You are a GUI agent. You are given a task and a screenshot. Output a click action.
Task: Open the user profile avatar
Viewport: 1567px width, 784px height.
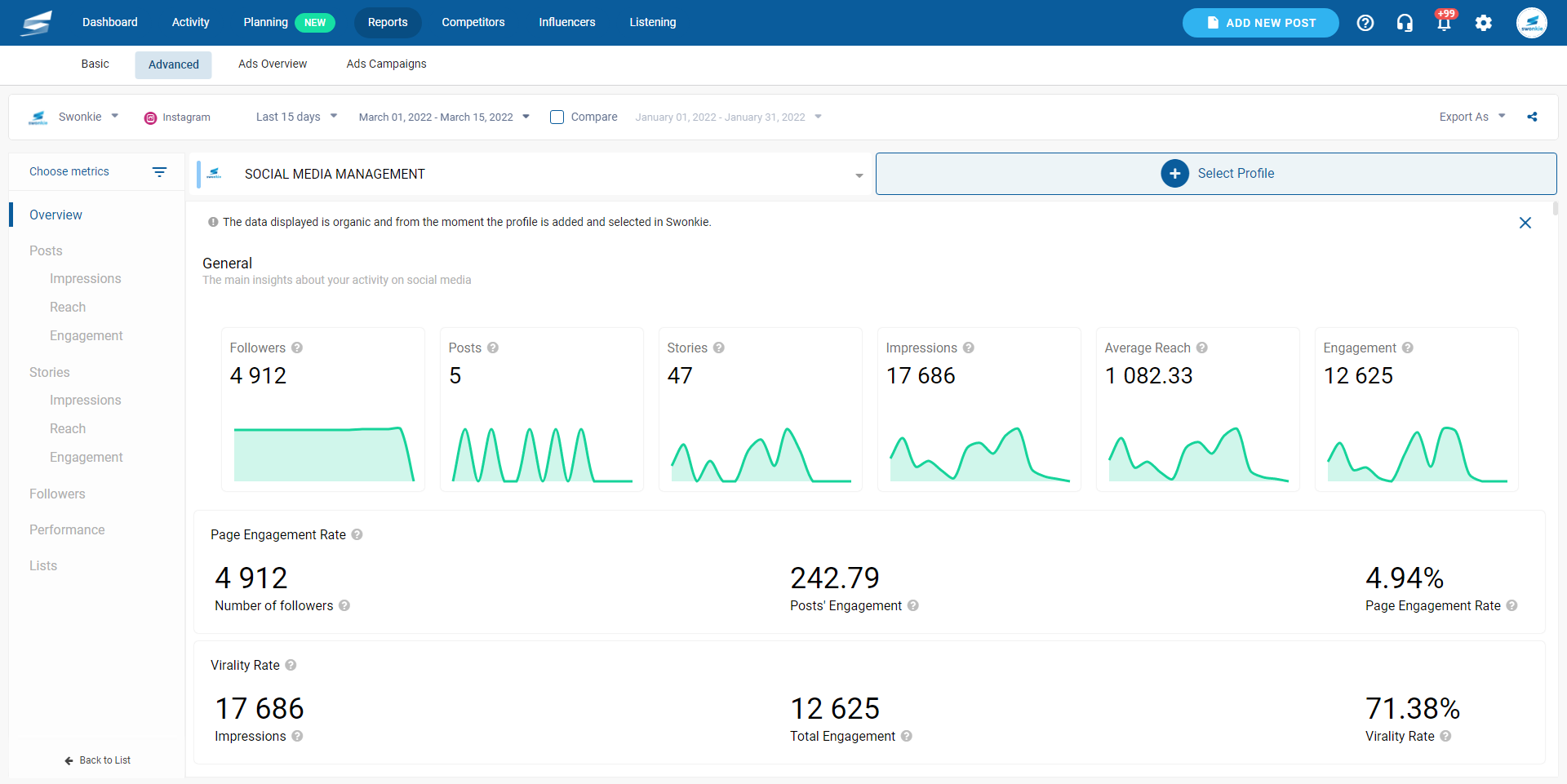click(x=1532, y=23)
